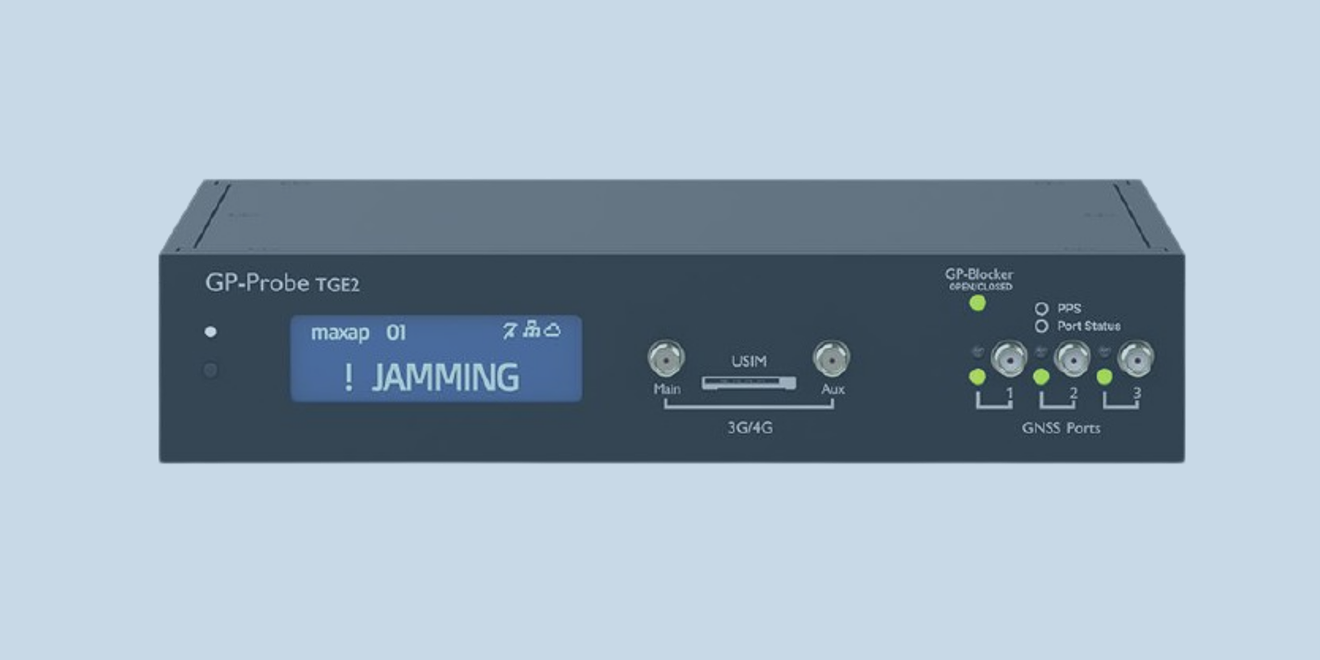Click the 'maxap' text on the display
Viewport: 1320px width, 660px height.
[x=340, y=333]
